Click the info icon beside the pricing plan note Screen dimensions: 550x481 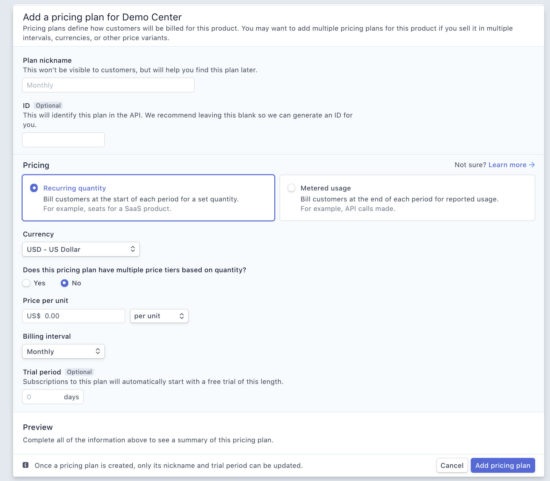pyautogui.click(x=26, y=465)
